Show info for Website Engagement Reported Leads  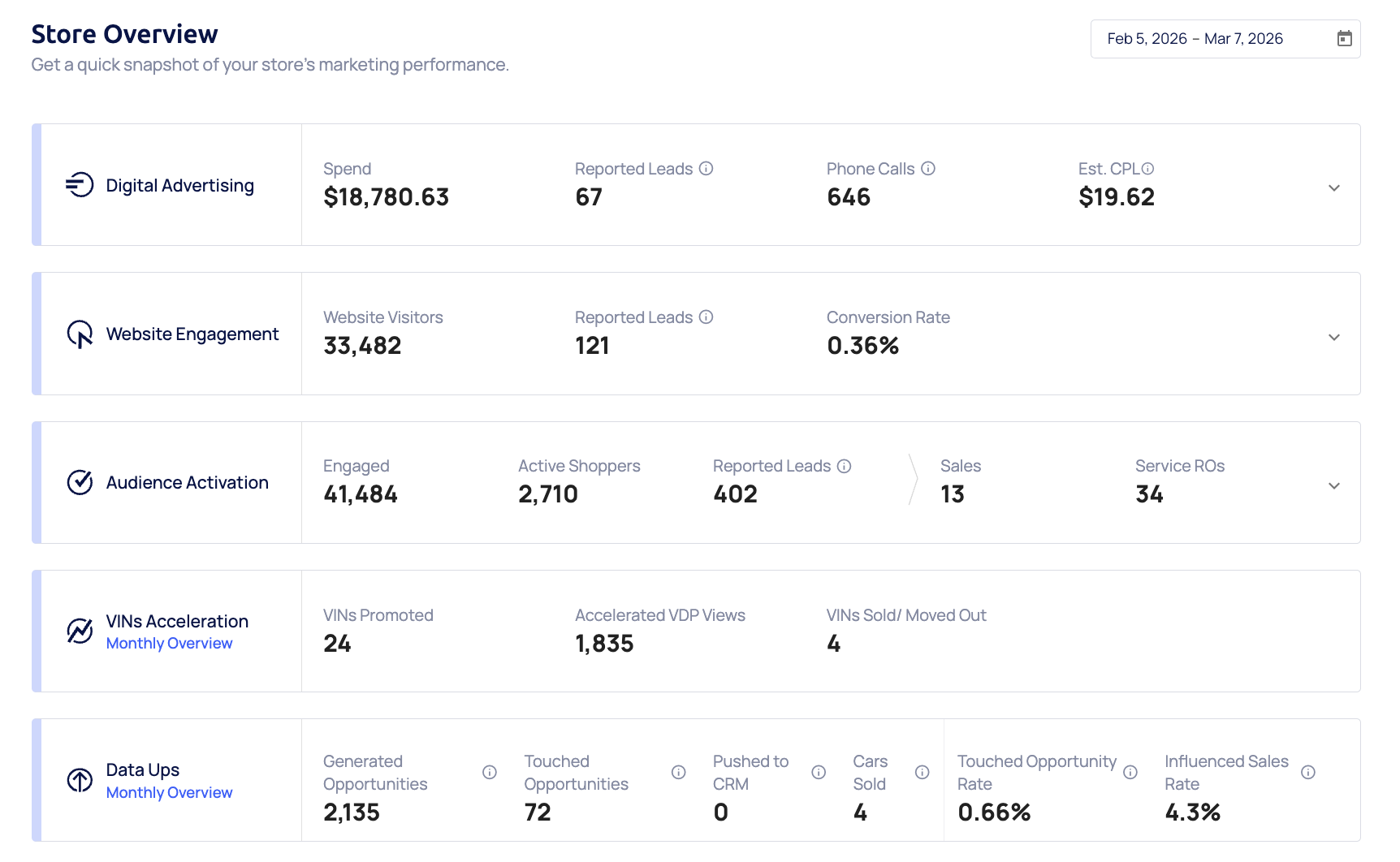[706, 317]
